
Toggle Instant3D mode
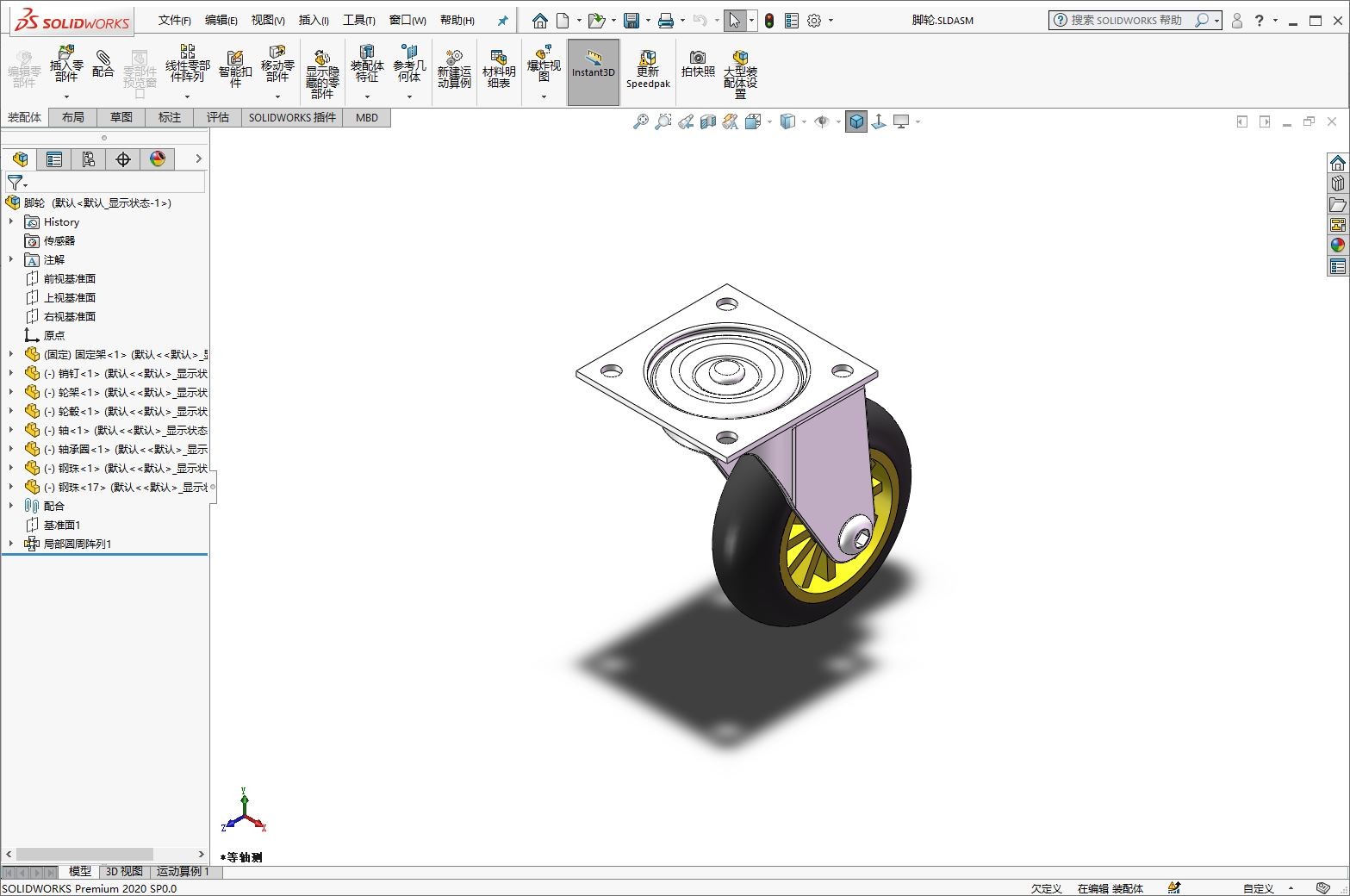pos(594,72)
